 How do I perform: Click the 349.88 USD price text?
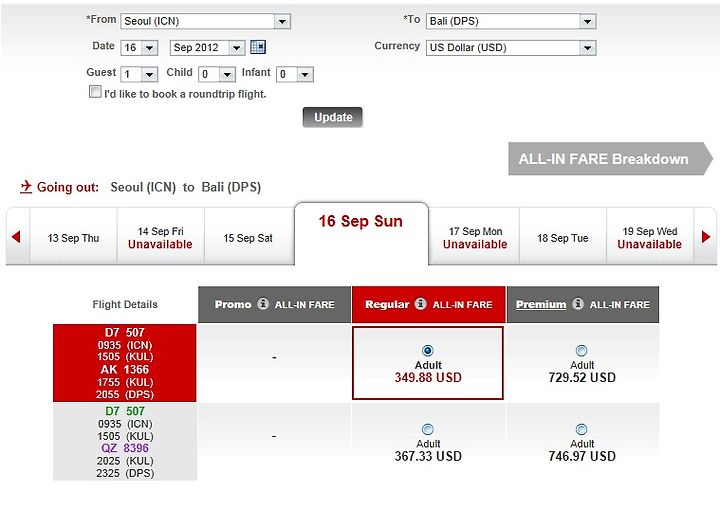click(x=428, y=377)
